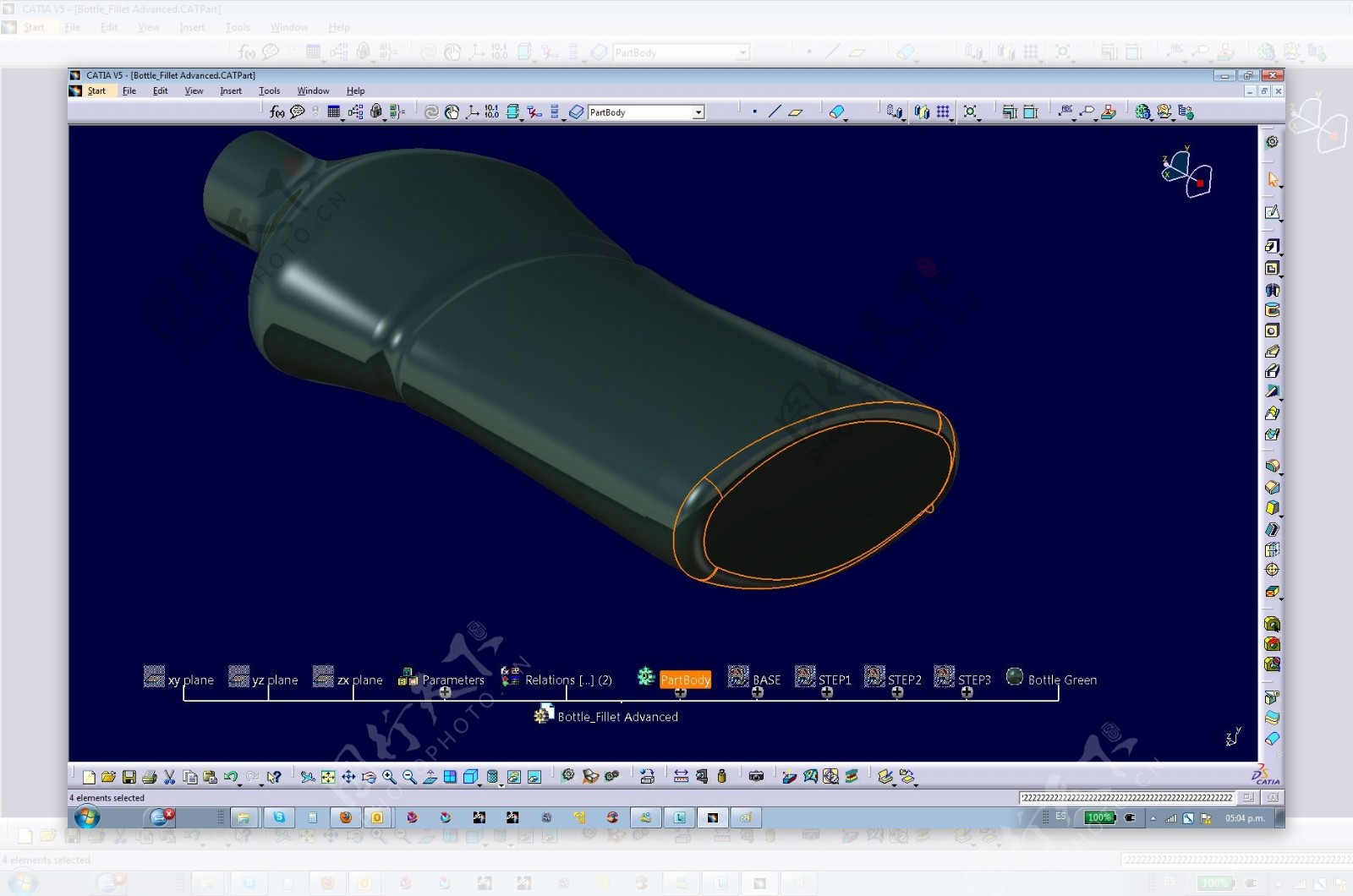Click the 3D compass in the viewport
Screen dimensions: 1353x896
[x=1186, y=172]
